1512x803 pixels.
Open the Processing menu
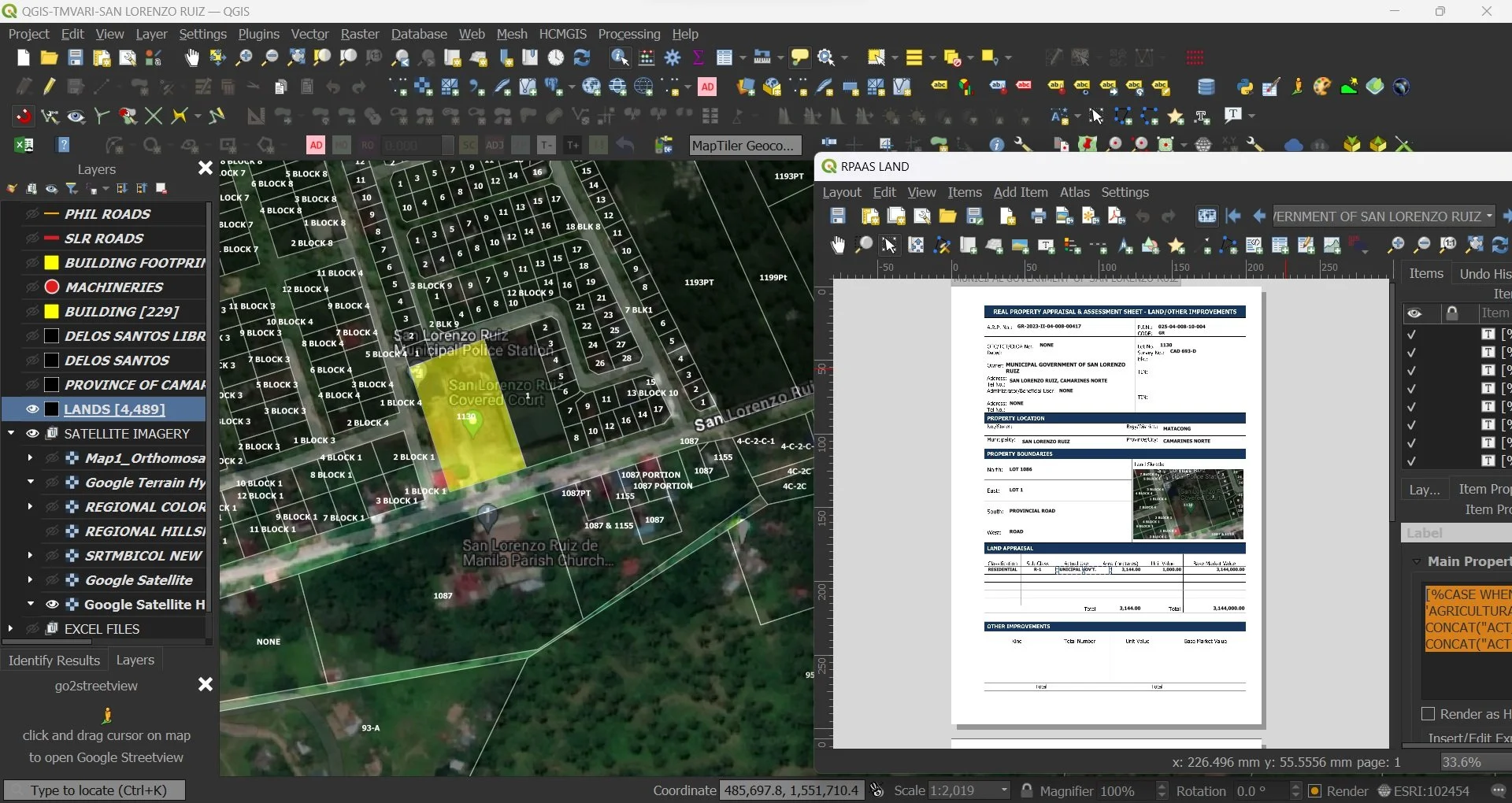coord(628,34)
